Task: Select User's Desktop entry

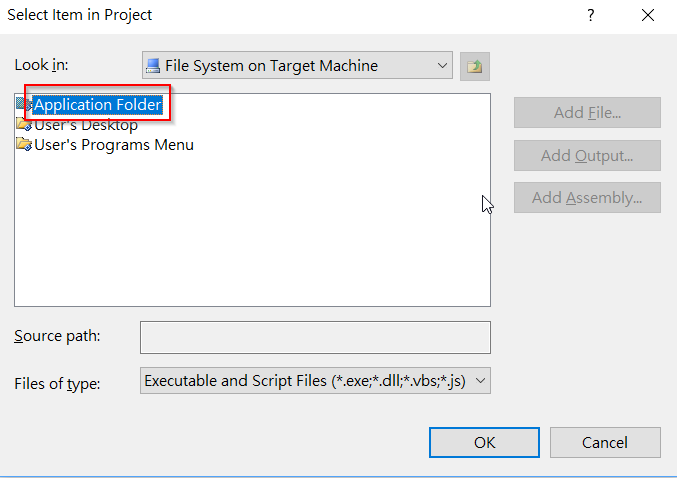Action: (x=86, y=125)
